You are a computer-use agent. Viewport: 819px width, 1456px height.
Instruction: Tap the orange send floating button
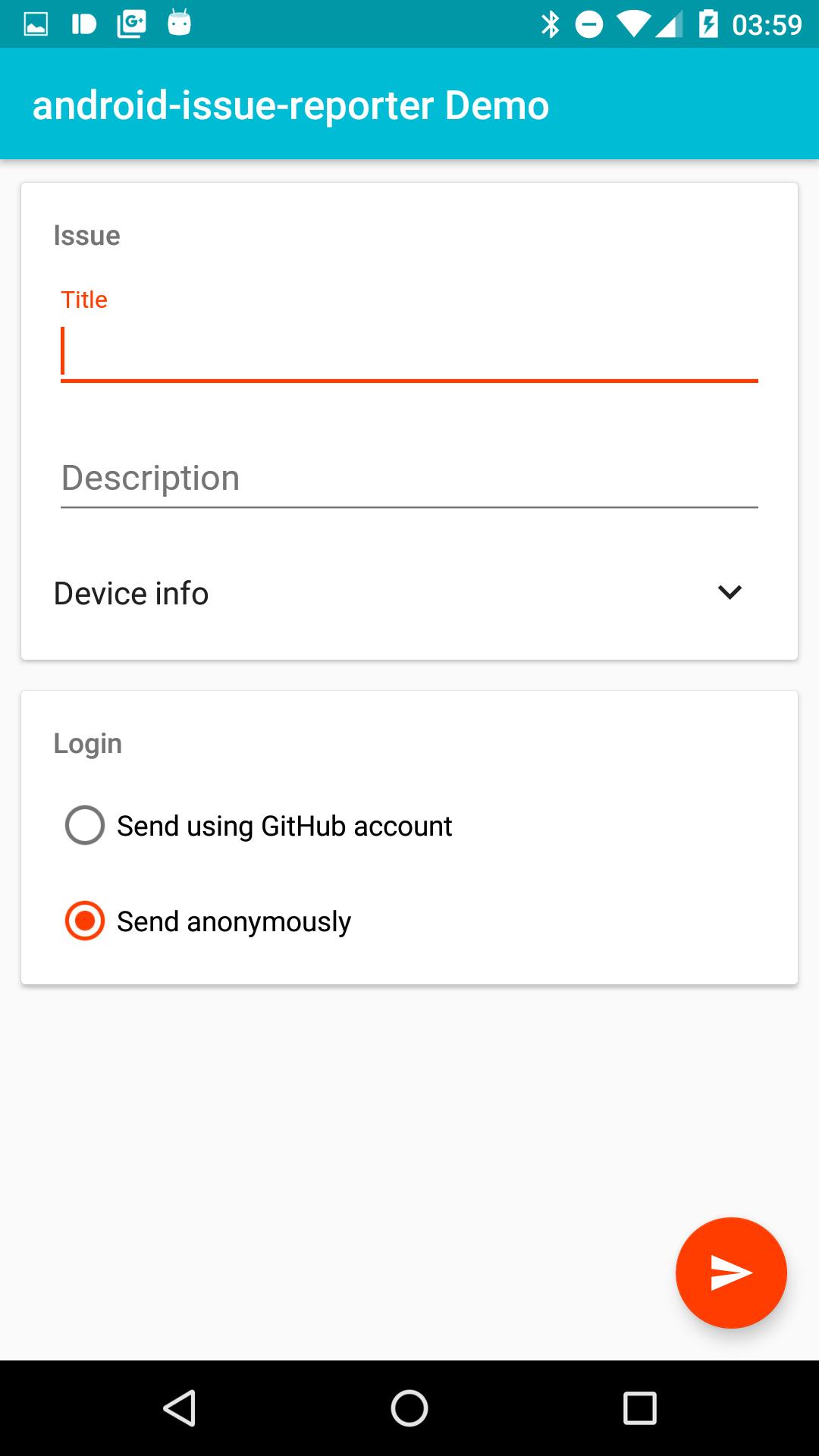(x=731, y=1272)
